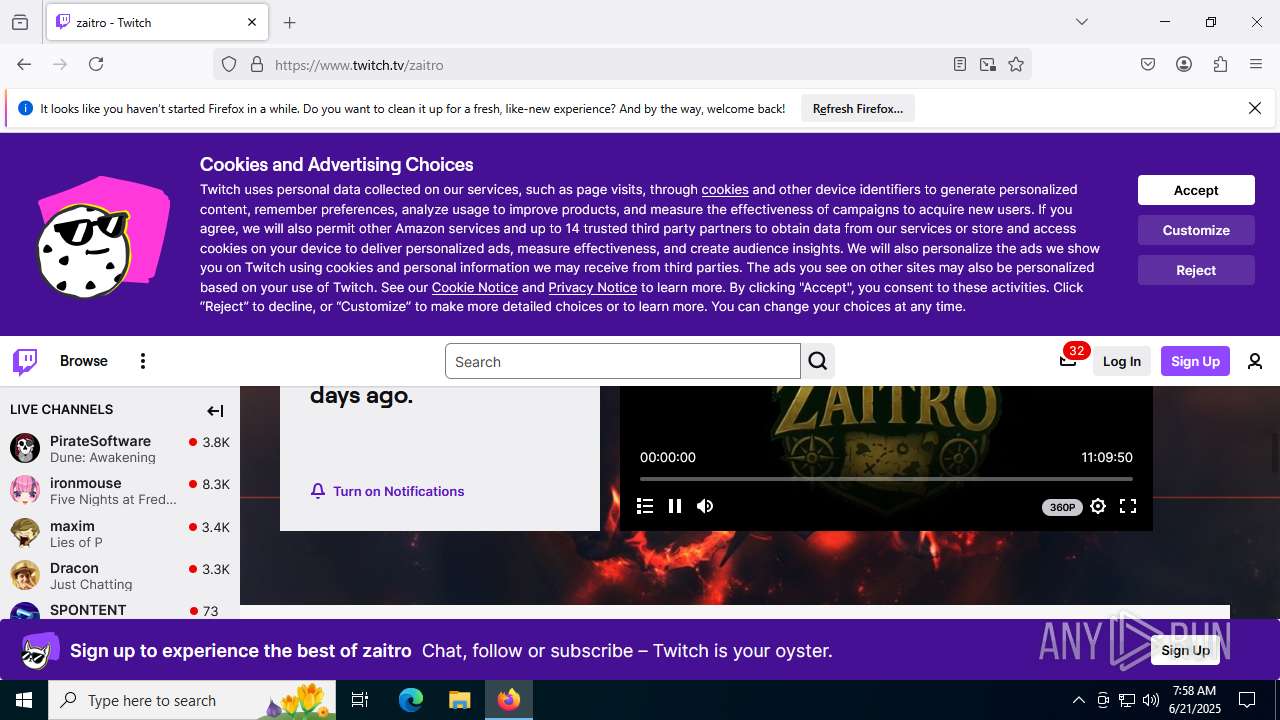Open the Windows Start menu
Screen dimensions: 1280x720
(24, 700)
